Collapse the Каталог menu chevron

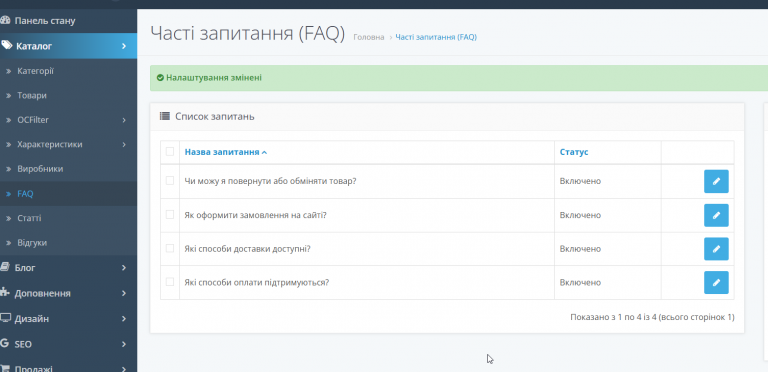[124, 46]
